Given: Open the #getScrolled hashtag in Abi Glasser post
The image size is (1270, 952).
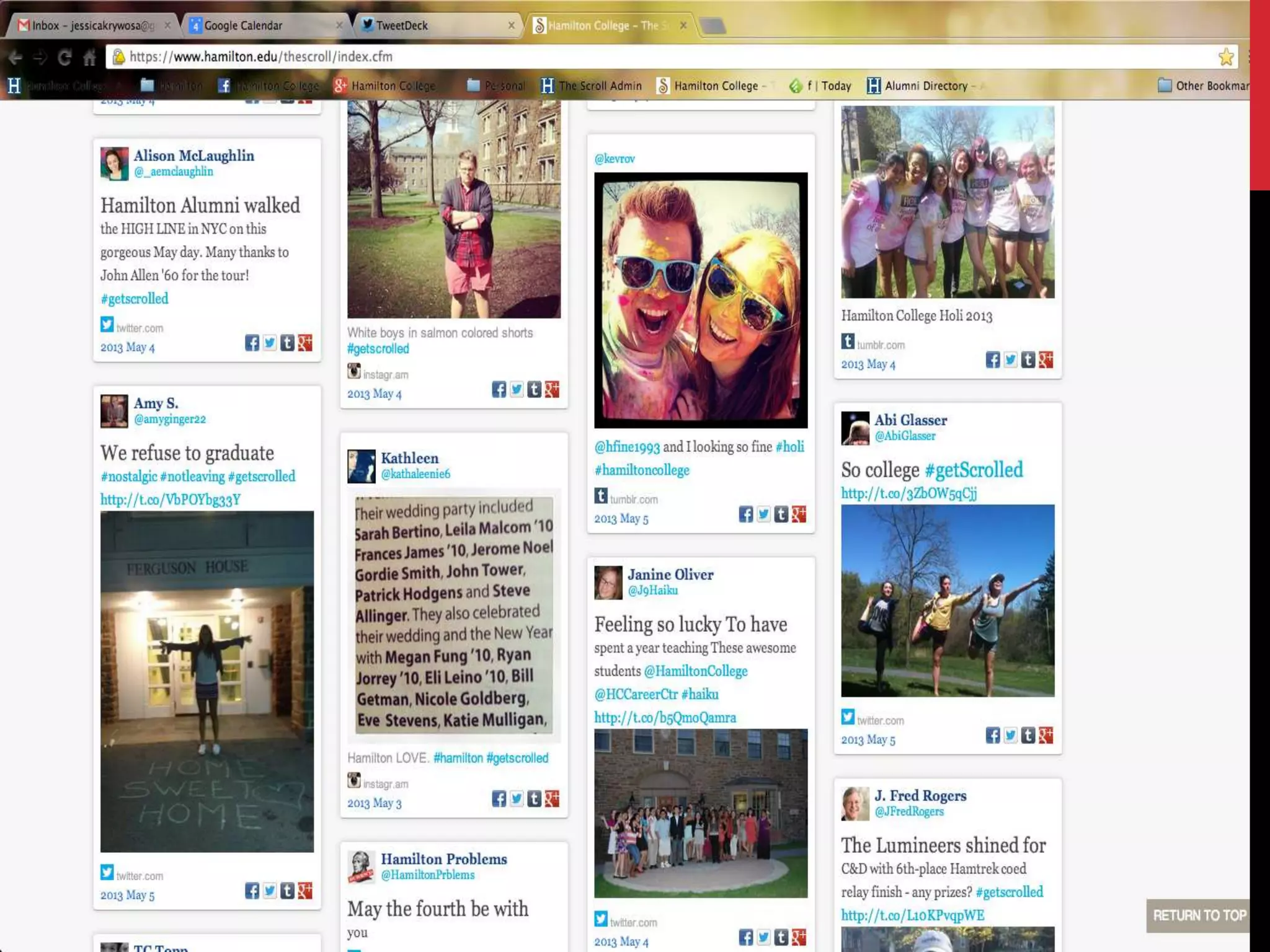Looking at the screenshot, I should point(974,470).
